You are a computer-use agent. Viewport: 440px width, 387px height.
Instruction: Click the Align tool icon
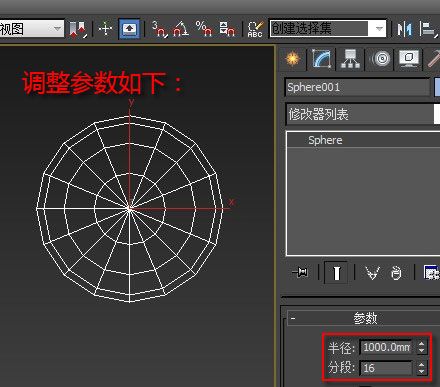point(428,29)
